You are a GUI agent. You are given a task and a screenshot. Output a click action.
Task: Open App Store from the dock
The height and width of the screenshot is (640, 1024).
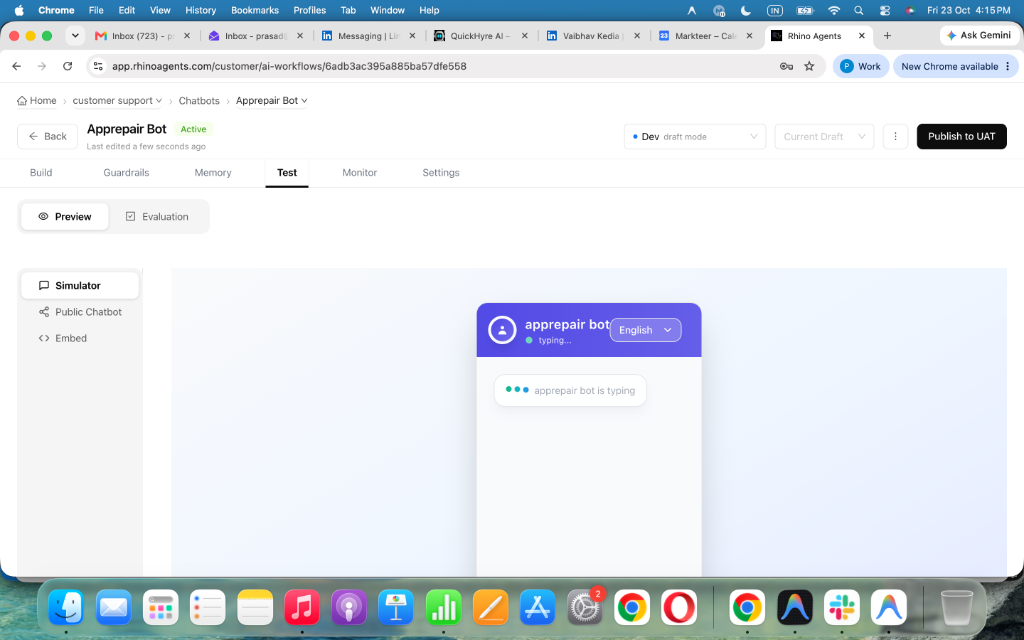point(537,607)
